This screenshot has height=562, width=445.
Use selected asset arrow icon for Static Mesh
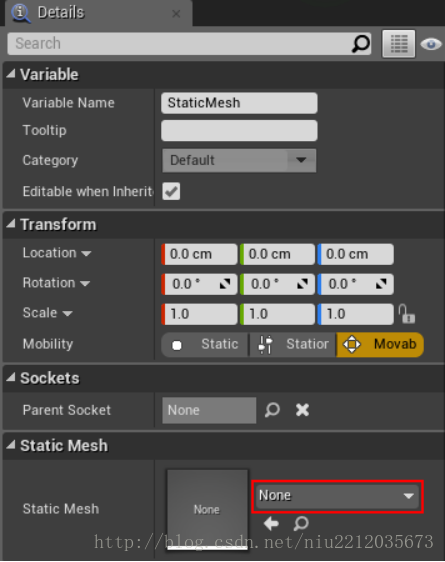[271, 524]
